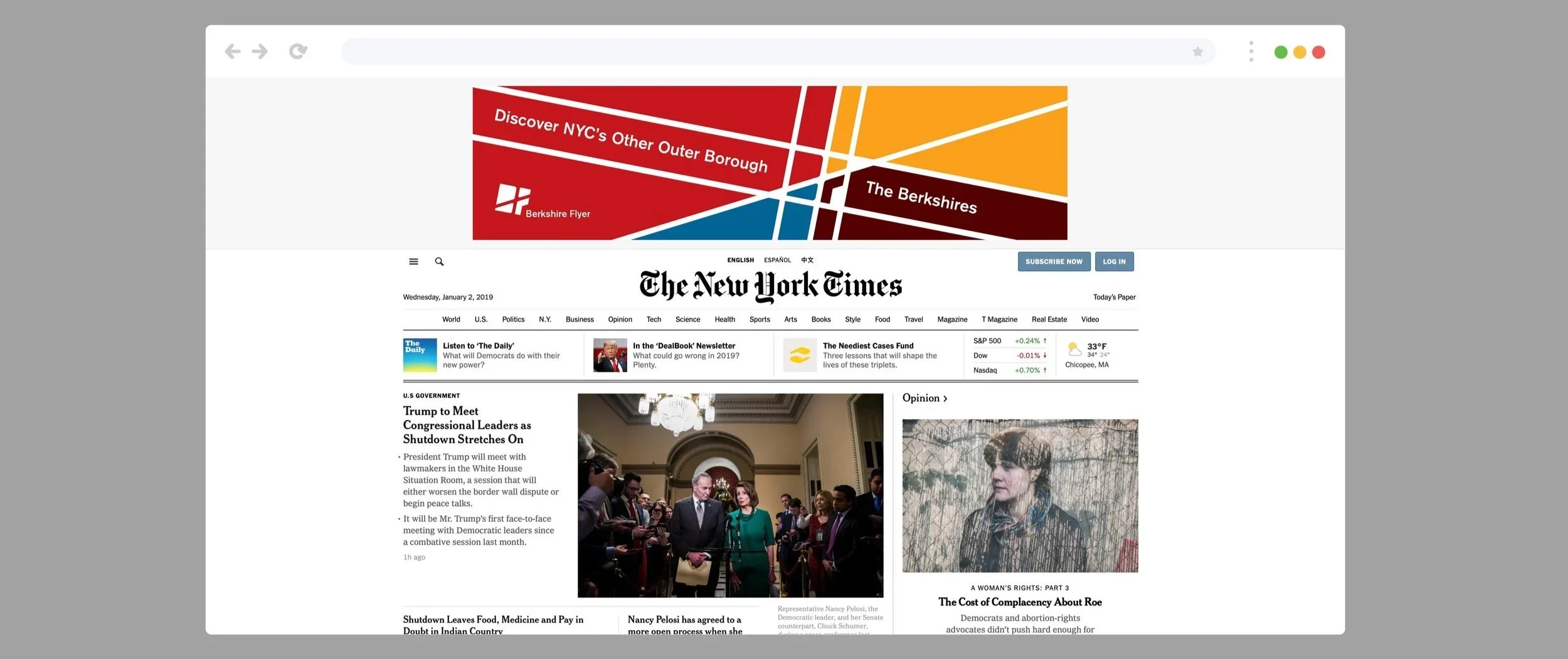
Task: Open the Style section
Action: pyautogui.click(x=852, y=319)
